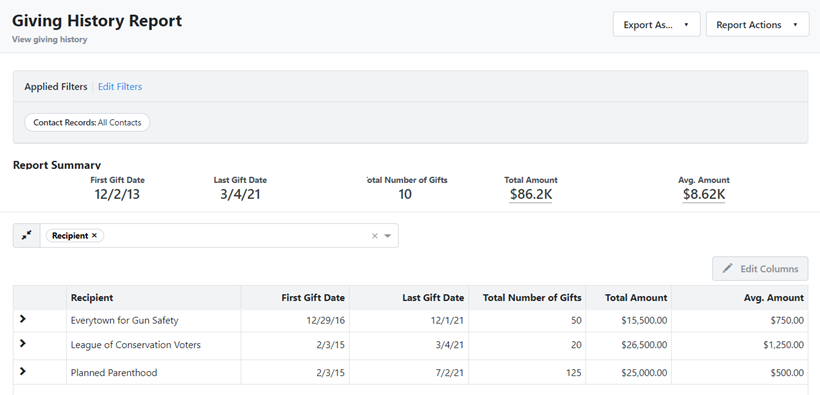This screenshot has height=395, width=820.
Task: Click the Report Summary heading
Action: coord(56,165)
